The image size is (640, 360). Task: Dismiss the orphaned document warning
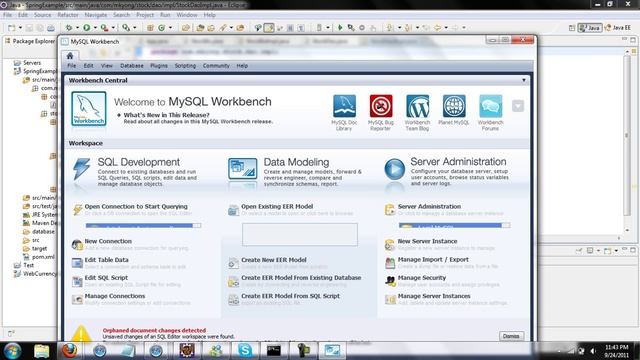point(511,336)
